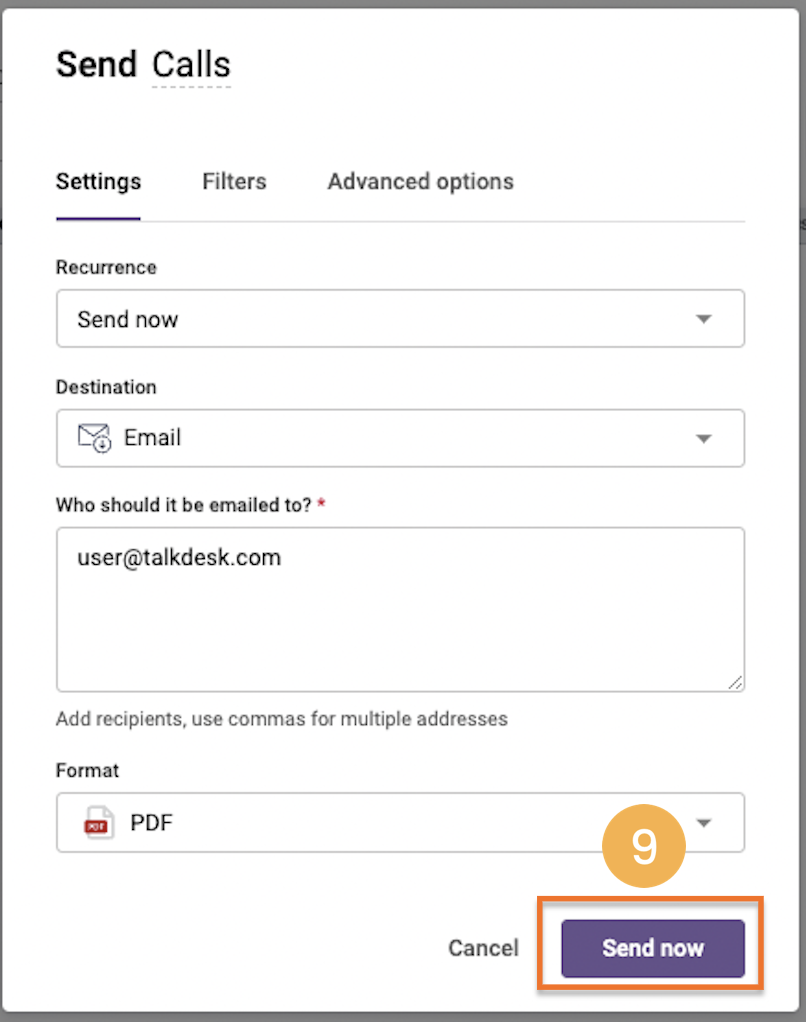
Task: Click the 'Add recipients' hint text
Action: [281, 719]
